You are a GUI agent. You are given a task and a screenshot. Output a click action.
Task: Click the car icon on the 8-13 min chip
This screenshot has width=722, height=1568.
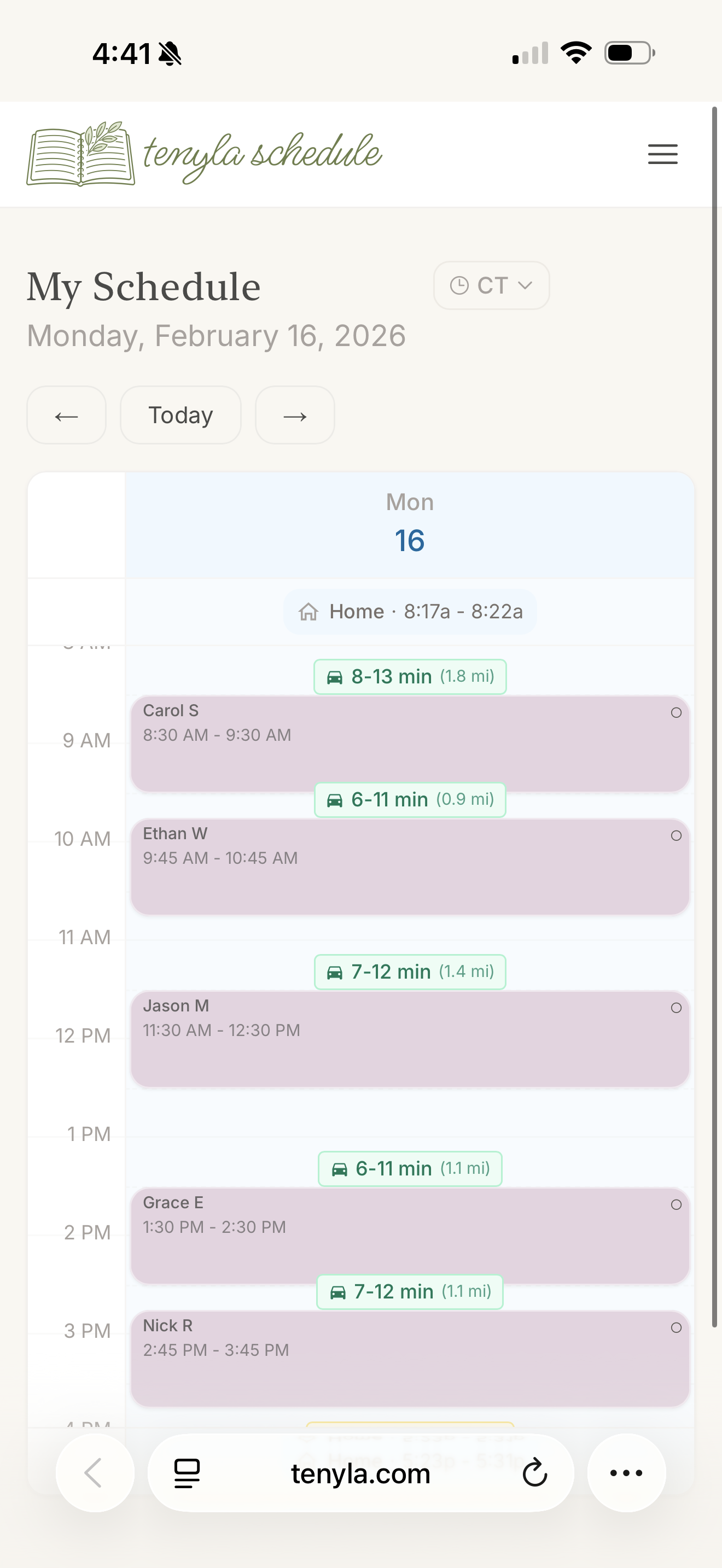pos(335,676)
